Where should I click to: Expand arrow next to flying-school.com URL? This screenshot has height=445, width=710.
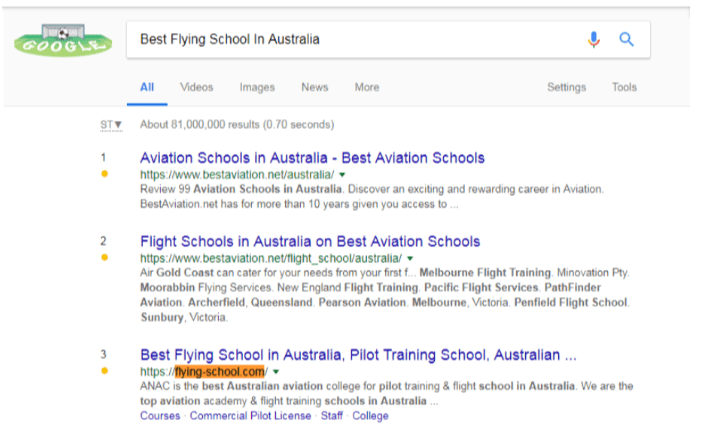[x=276, y=372]
